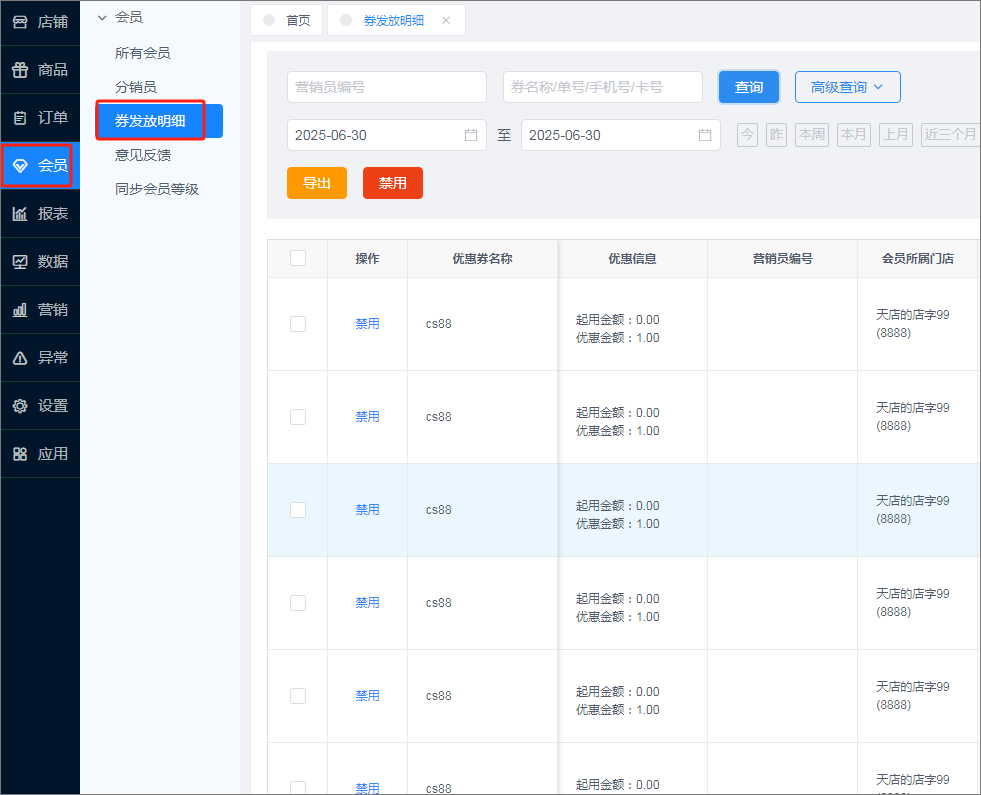Click the end date calendar icon

[x=705, y=135]
